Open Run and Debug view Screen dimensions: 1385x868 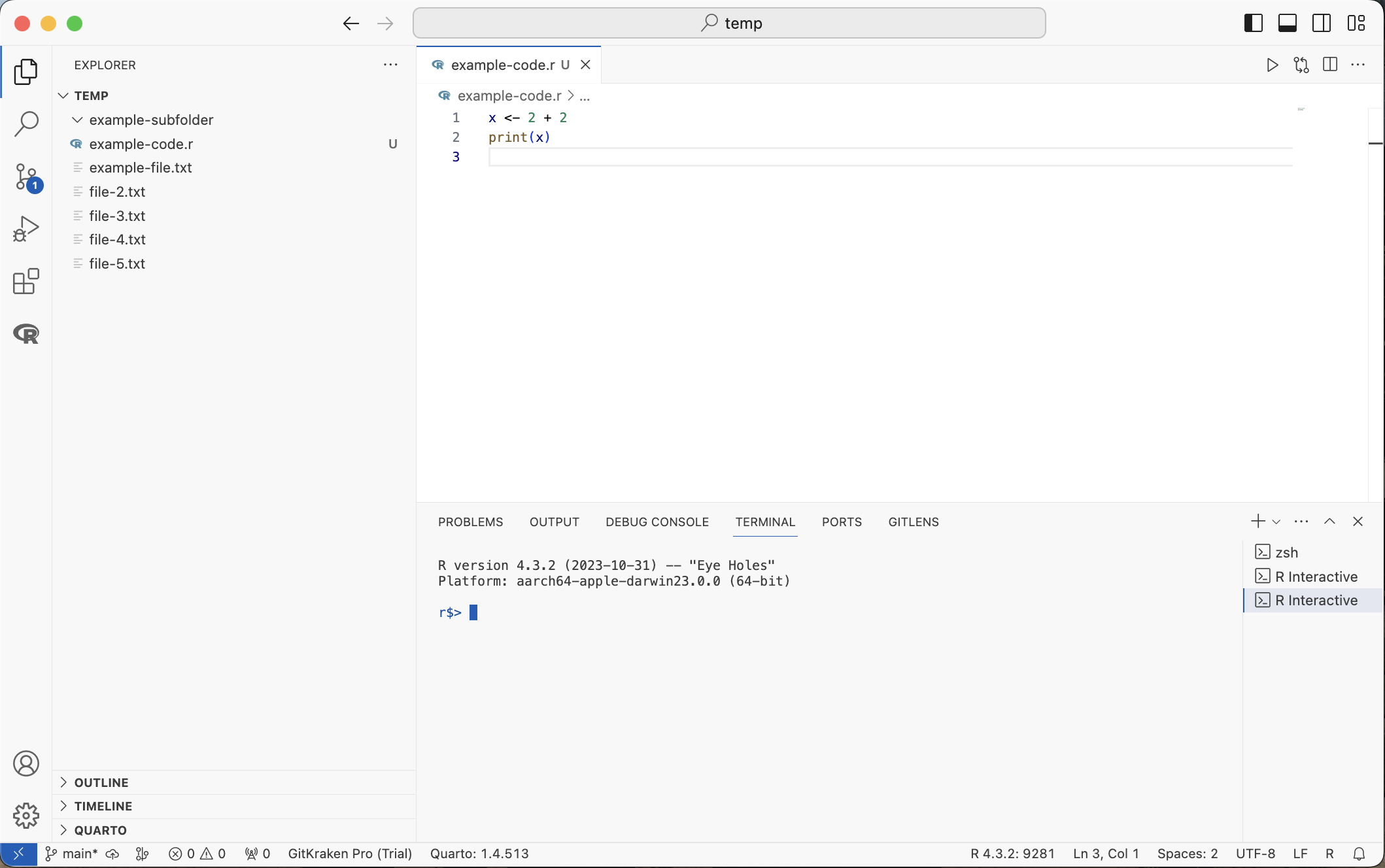tap(26, 229)
